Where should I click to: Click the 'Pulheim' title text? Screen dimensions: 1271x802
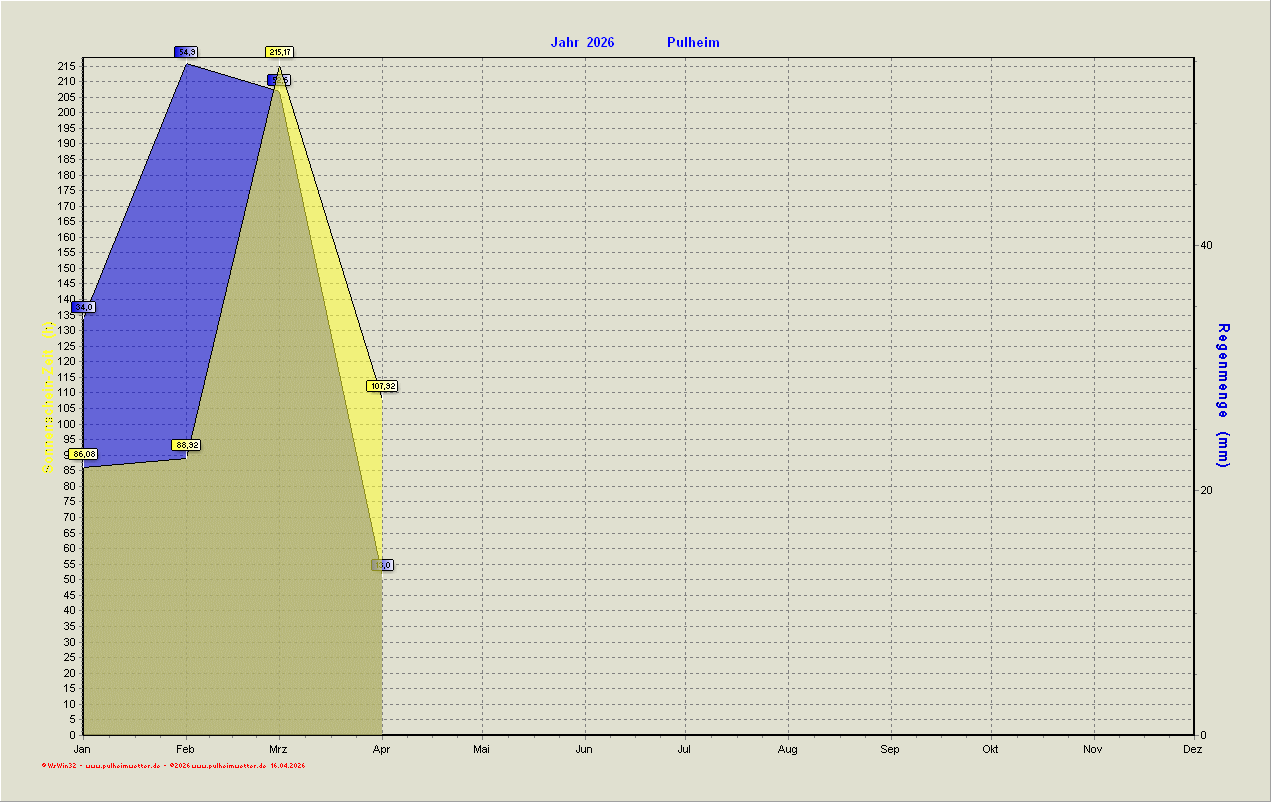click(693, 42)
